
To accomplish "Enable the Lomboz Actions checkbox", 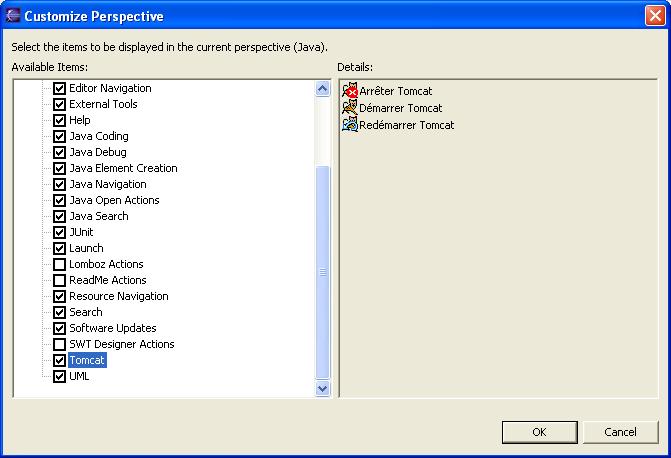I will tap(59, 264).
